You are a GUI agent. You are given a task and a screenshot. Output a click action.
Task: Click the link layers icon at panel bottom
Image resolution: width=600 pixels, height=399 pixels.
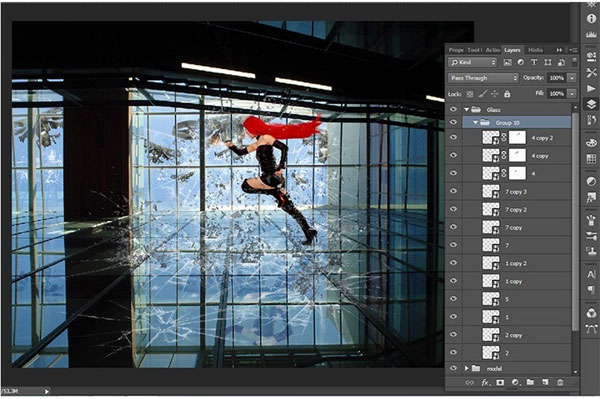(x=470, y=382)
